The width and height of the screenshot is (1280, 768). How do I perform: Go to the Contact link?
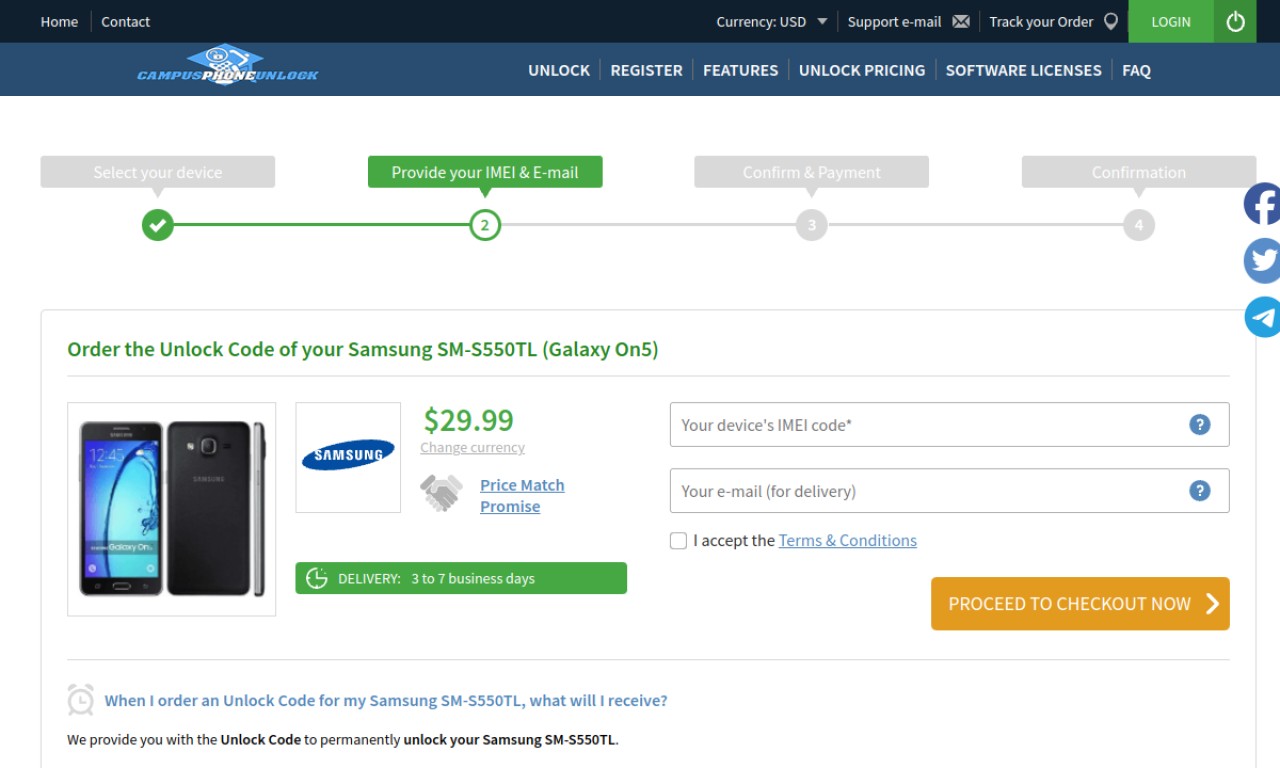pos(125,21)
